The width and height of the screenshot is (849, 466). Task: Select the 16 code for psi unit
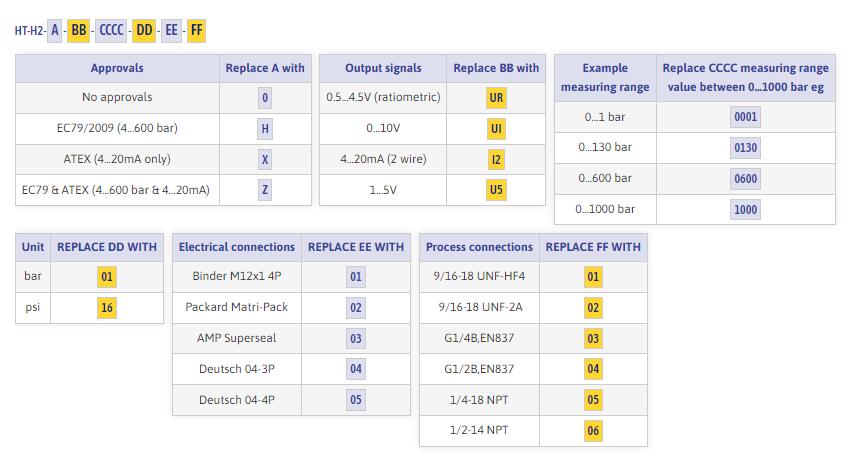[107, 308]
